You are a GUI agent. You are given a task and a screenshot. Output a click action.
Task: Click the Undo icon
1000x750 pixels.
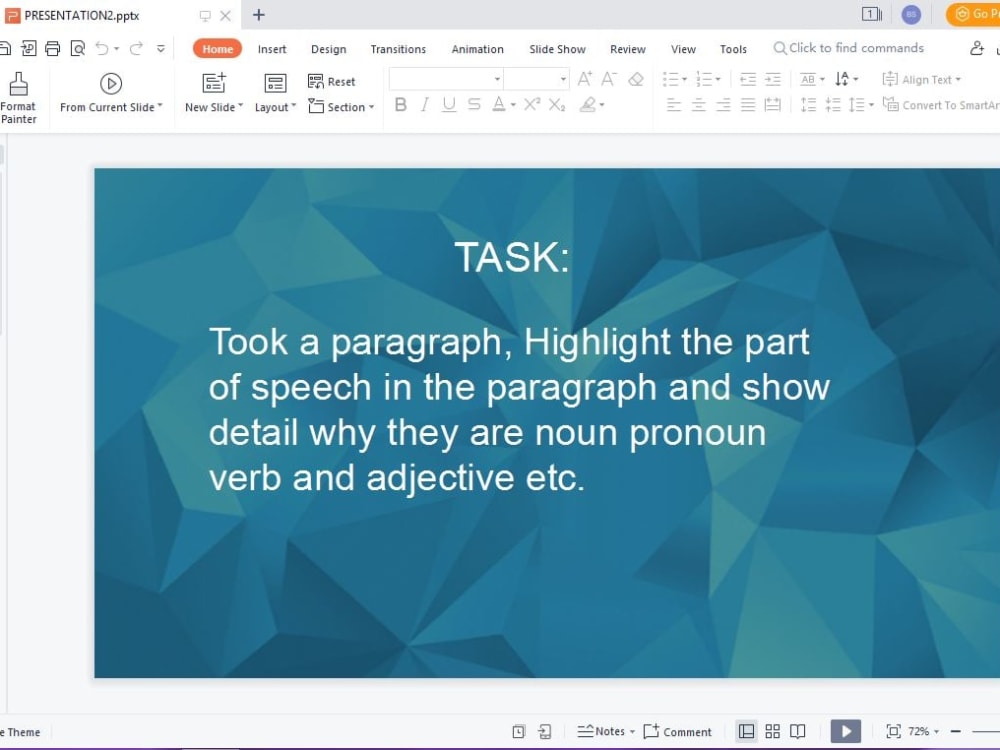tap(104, 47)
